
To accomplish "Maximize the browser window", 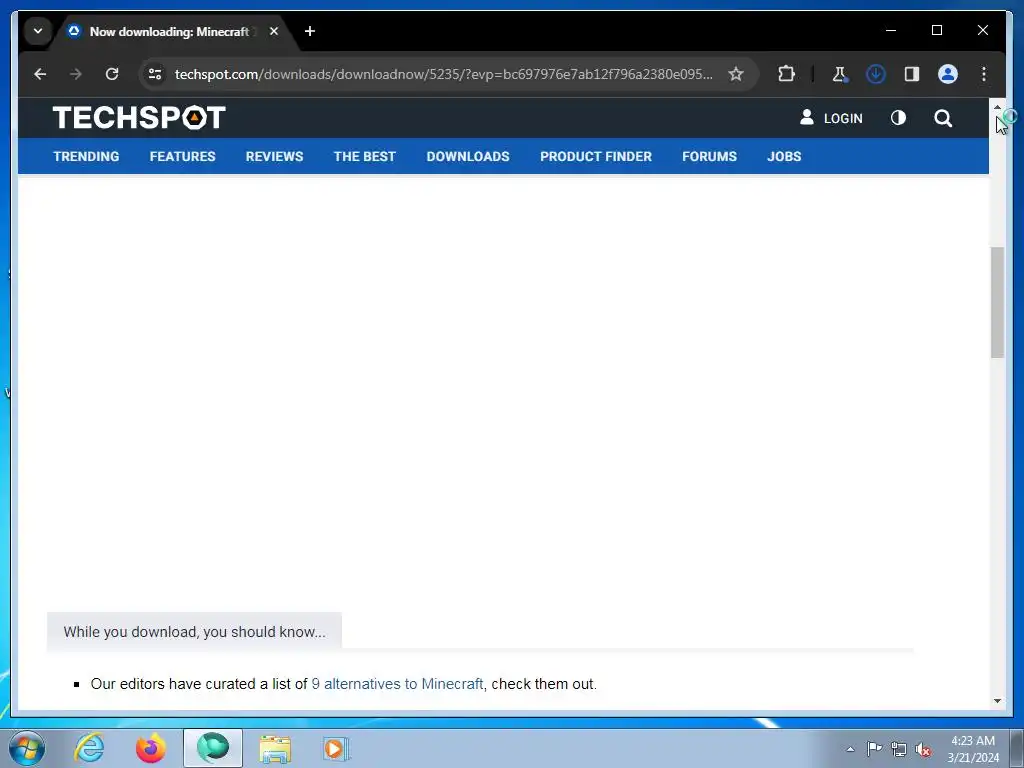I will click(936, 30).
